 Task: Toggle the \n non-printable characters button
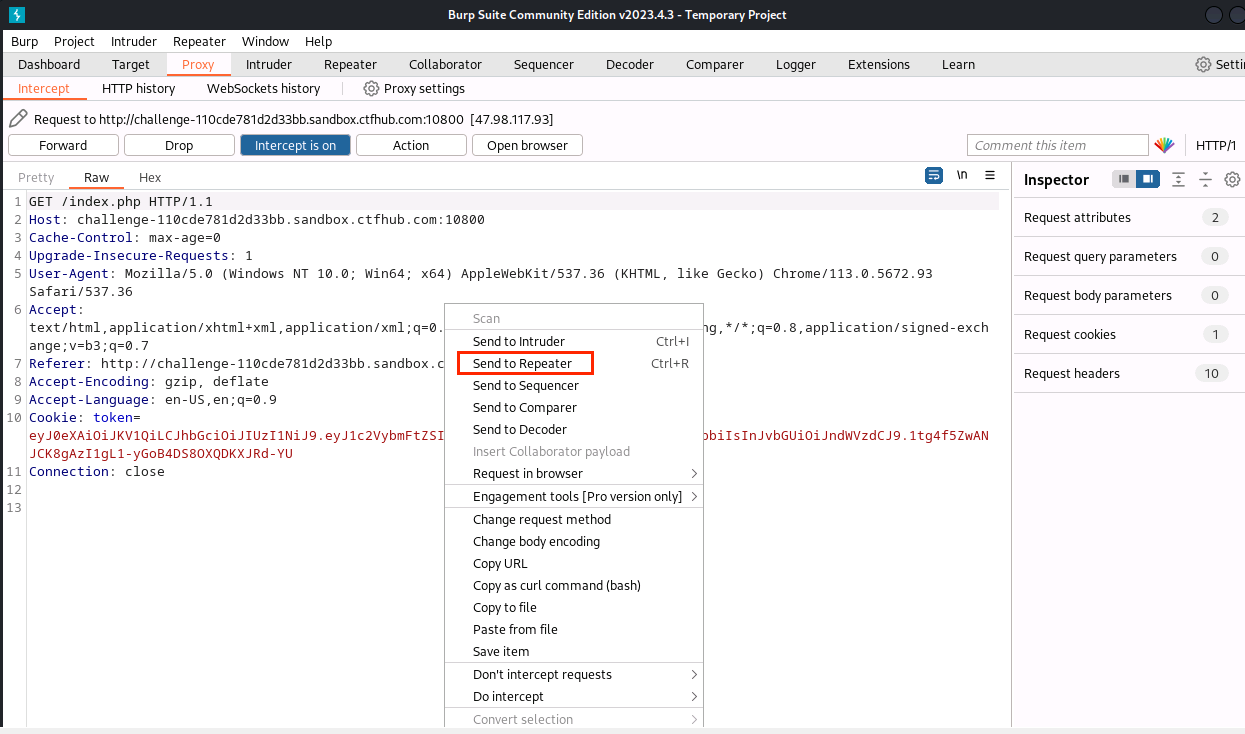pos(962,175)
